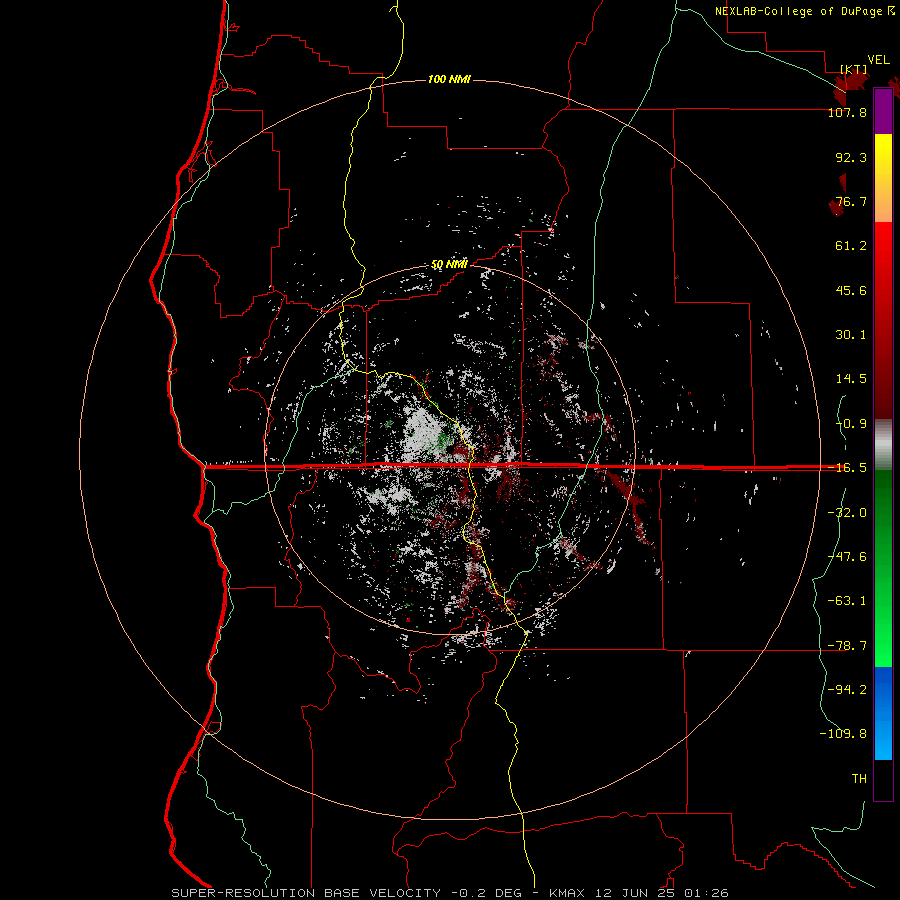Click the 100 NMI range ring label

click(x=449, y=79)
